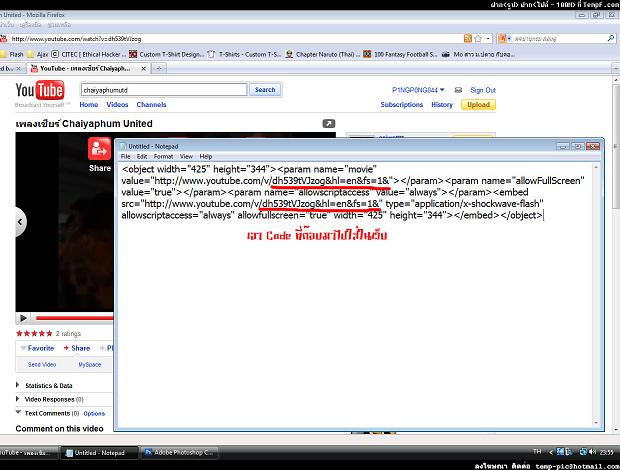Open a new Firefox tab with plus button
Image resolution: width=620 pixels, height=470 pixels.
pos(159,68)
